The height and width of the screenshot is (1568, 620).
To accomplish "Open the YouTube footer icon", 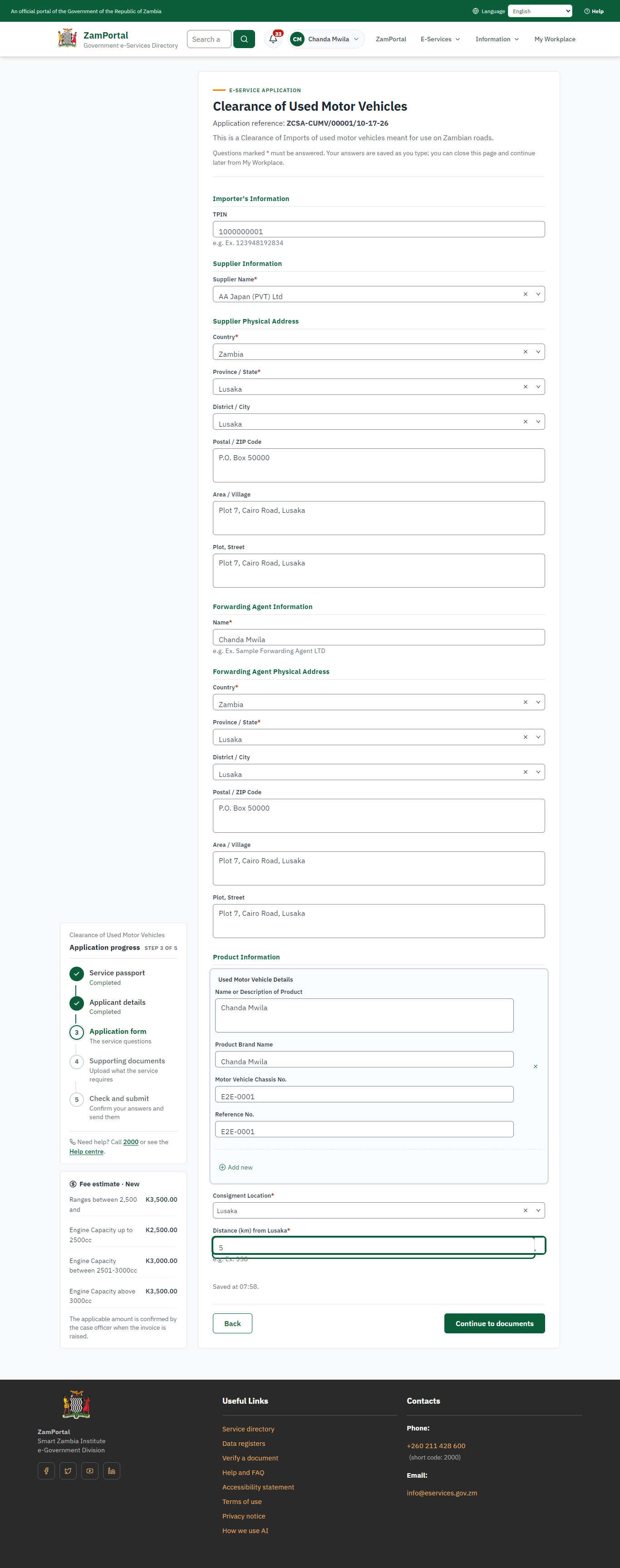I will [x=90, y=1470].
